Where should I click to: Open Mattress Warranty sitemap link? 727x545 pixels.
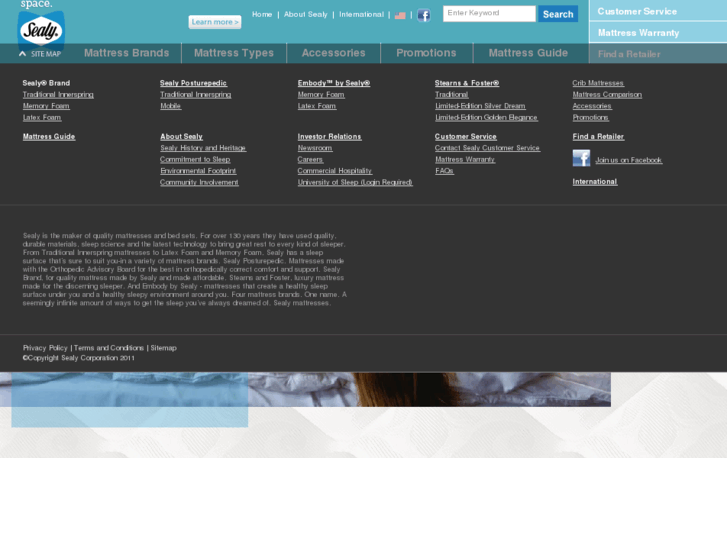465,160
